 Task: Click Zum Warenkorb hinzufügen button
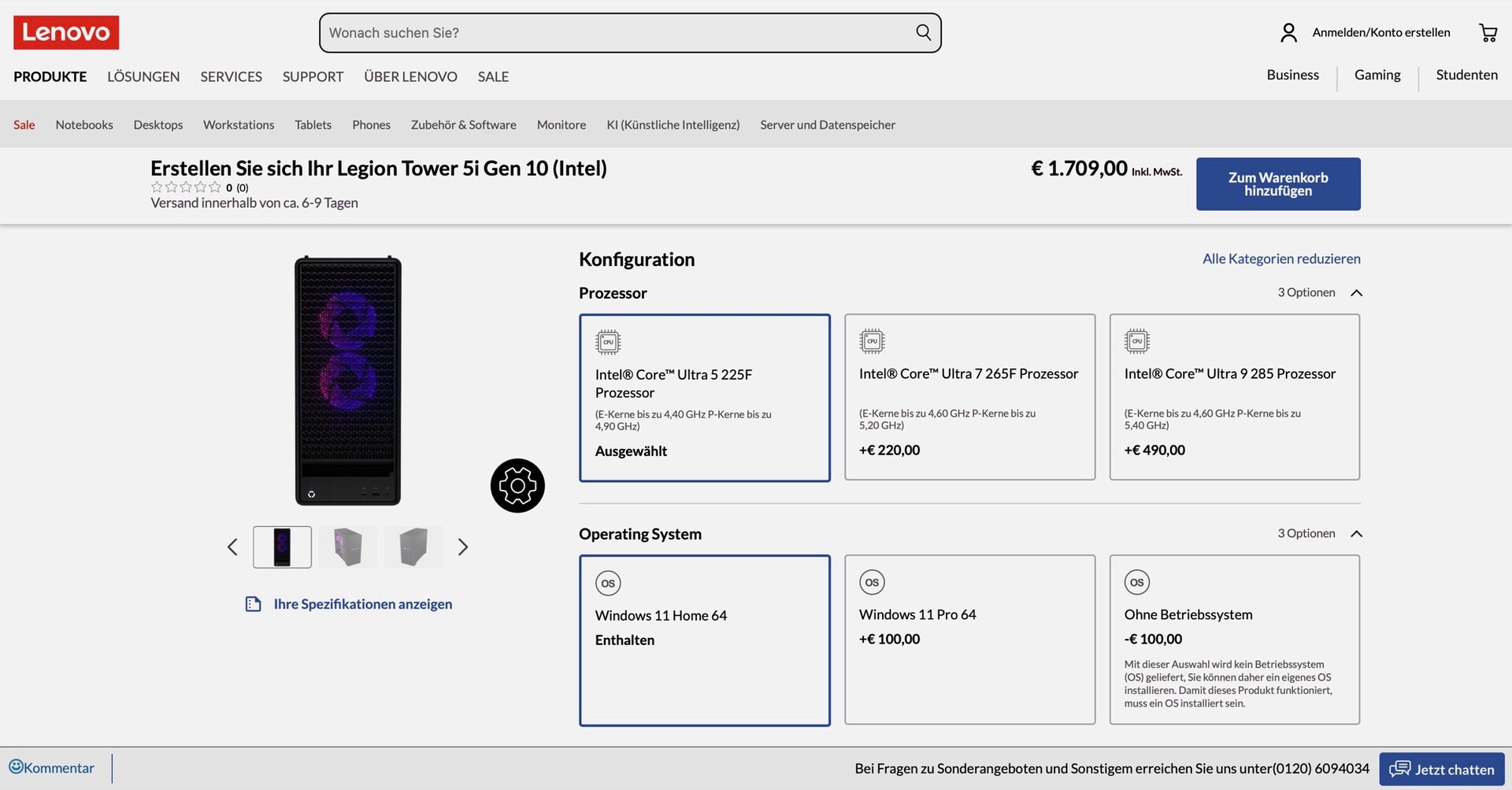(1277, 184)
